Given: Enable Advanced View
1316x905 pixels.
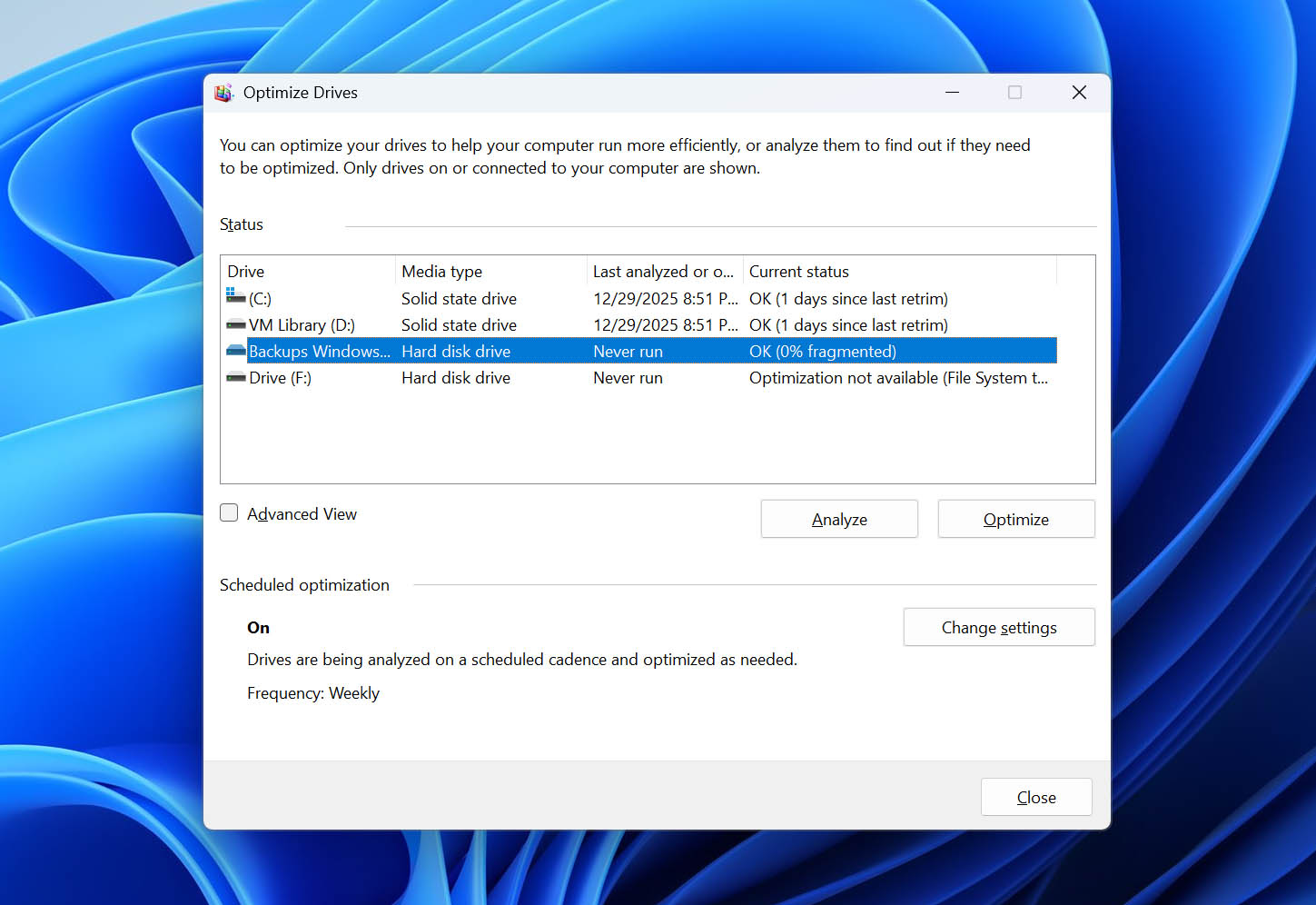Looking at the screenshot, I should [228, 512].
